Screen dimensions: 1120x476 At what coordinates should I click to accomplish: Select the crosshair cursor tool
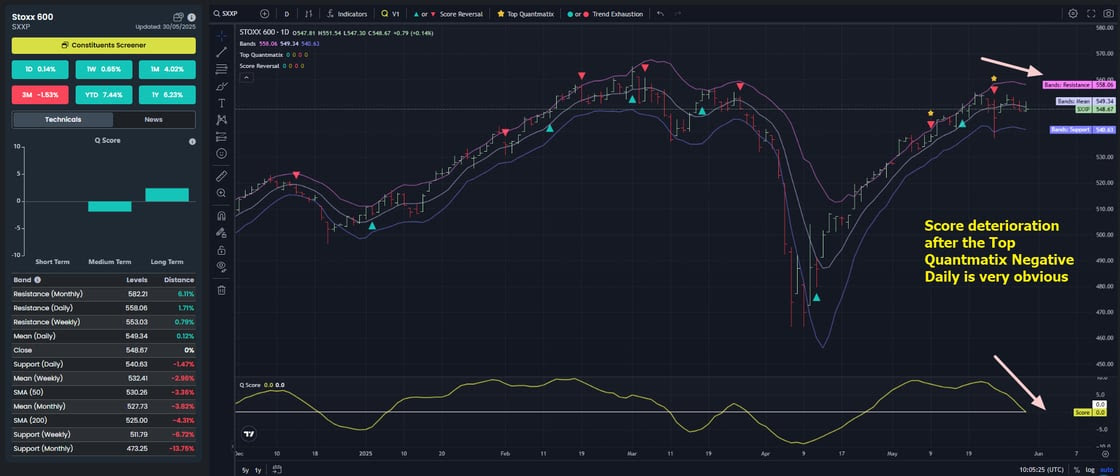(221, 34)
